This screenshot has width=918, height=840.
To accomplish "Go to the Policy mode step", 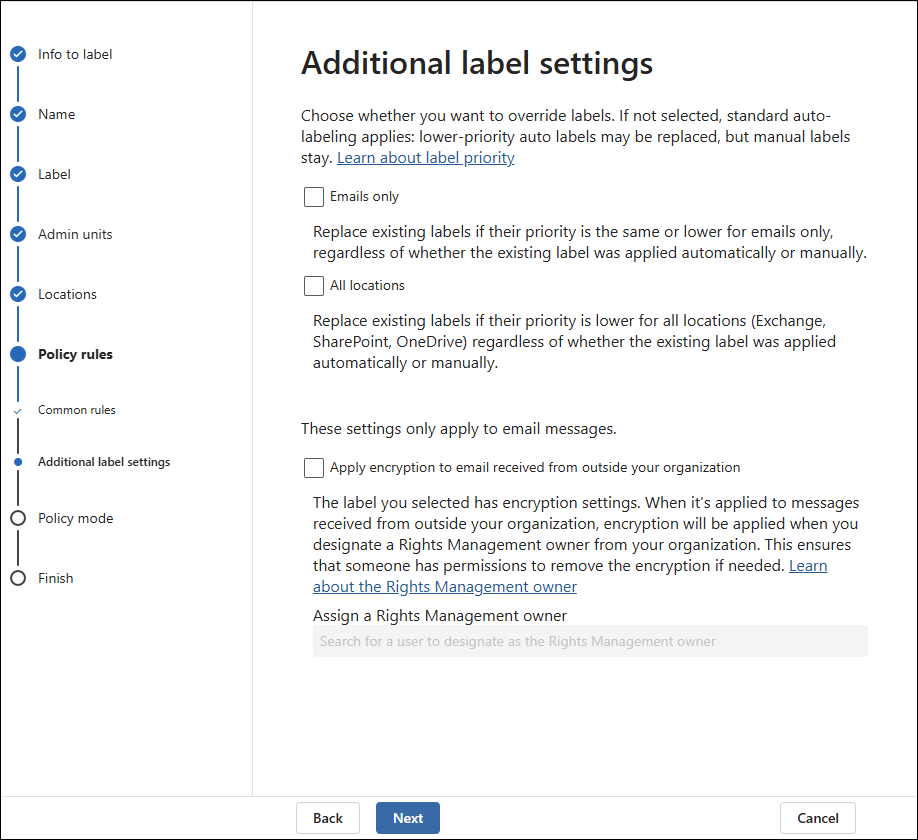I will pyautogui.click(x=76, y=518).
